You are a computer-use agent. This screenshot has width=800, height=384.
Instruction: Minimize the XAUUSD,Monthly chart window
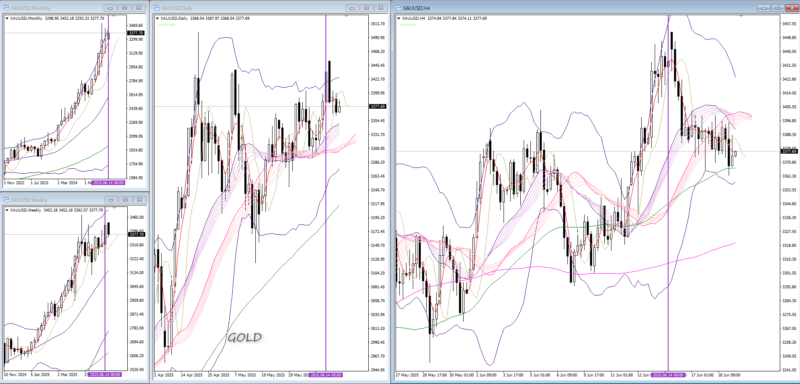110,8
